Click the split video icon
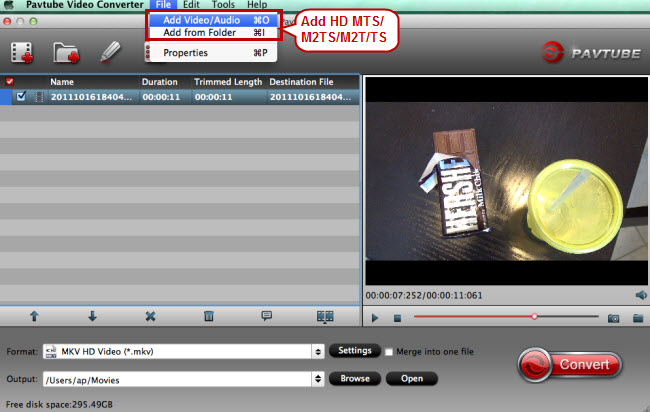 [325, 317]
